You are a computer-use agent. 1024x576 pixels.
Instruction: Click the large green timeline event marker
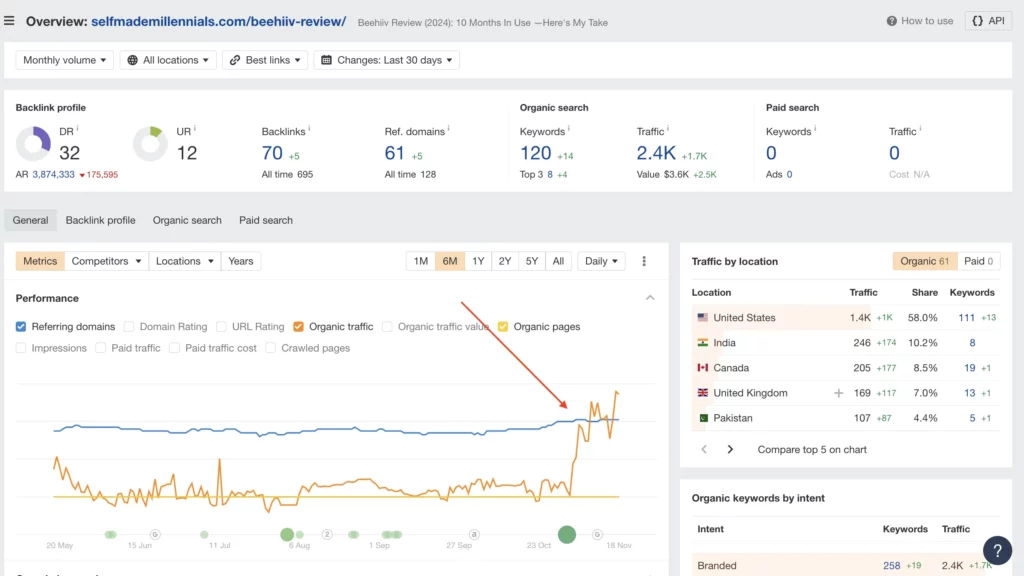(x=567, y=535)
